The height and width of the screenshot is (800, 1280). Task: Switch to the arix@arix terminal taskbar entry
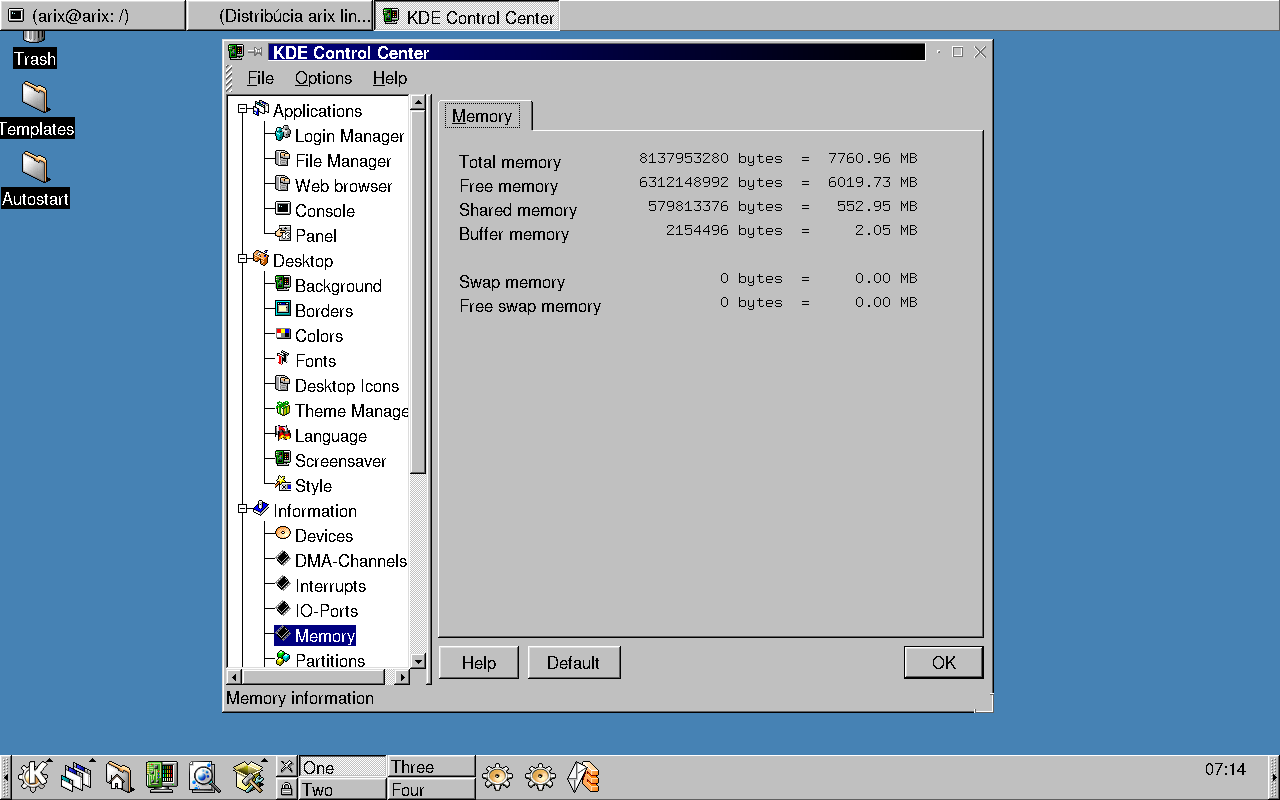(x=92, y=16)
